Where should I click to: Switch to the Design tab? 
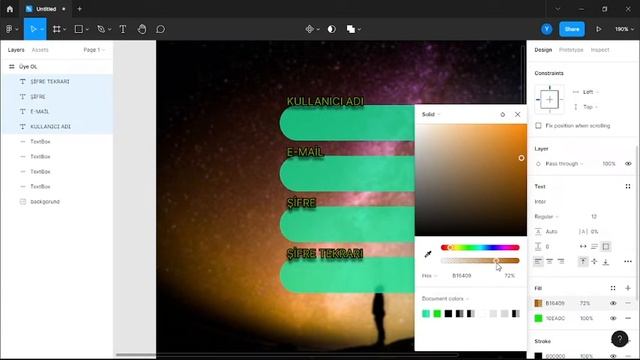543,50
